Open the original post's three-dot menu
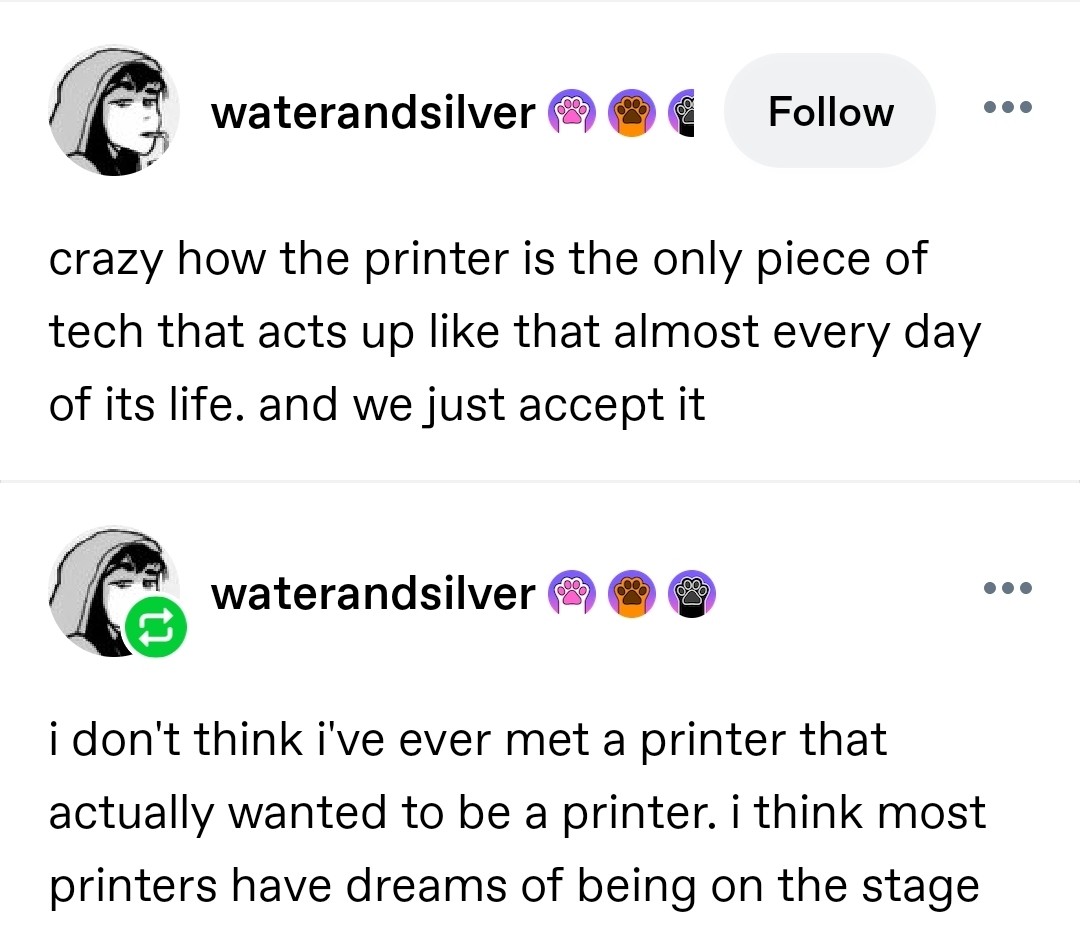Screen dimensions: 1080x930 click(1005, 107)
